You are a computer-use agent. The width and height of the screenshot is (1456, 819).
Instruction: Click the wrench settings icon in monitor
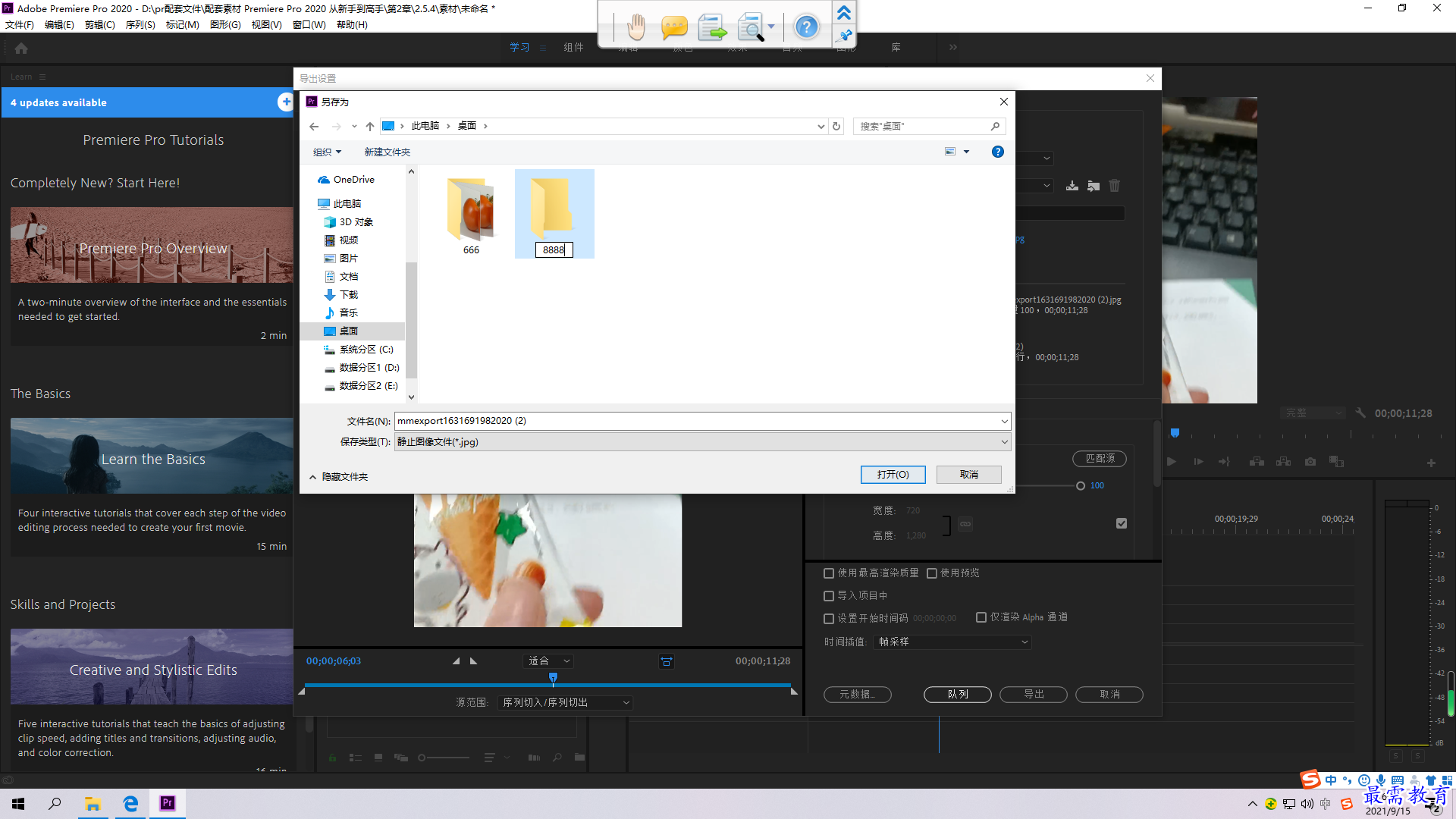1360,413
